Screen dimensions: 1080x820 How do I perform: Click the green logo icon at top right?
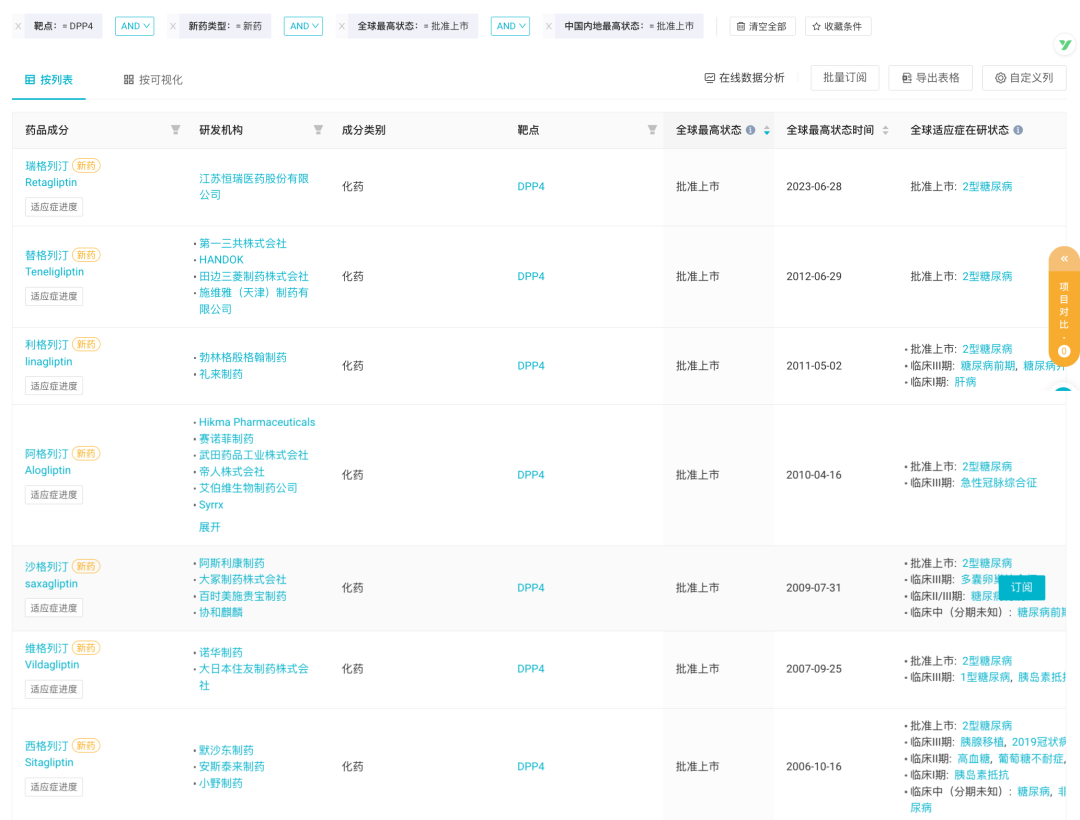(1066, 45)
